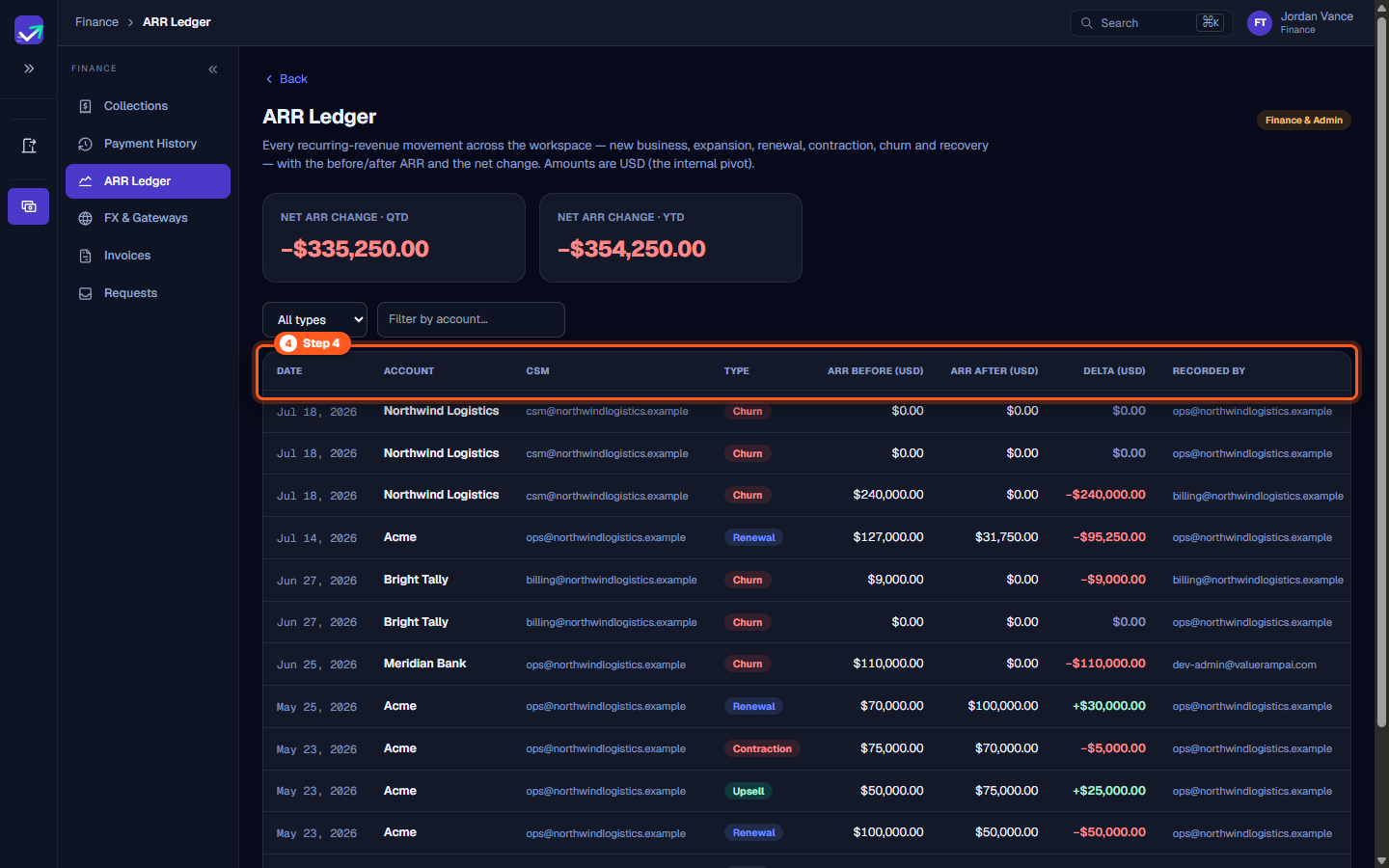This screenshot has height=868, width=1389.
Task: Click the Renewal badge on Jul 14 row
Action: pyautogui.click(x=753, y=538)
